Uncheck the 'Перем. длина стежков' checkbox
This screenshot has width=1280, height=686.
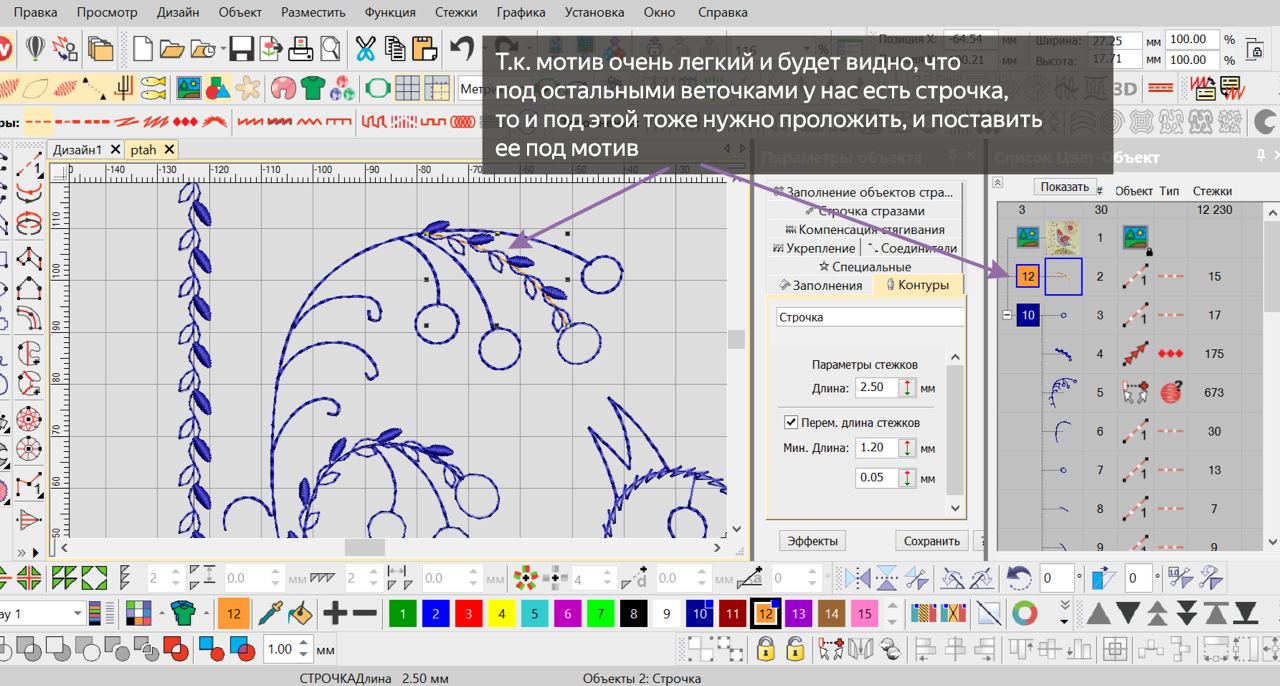pyautogui.click(x=792, y=422)
